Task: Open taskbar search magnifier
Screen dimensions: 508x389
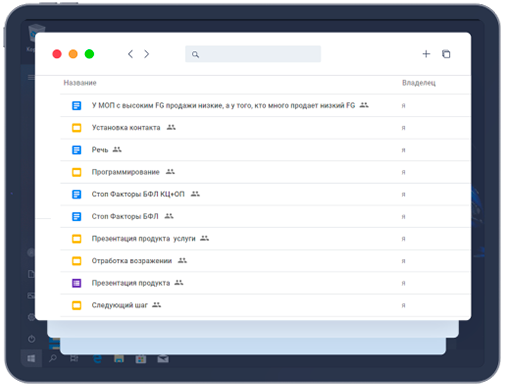Action: 53,358
